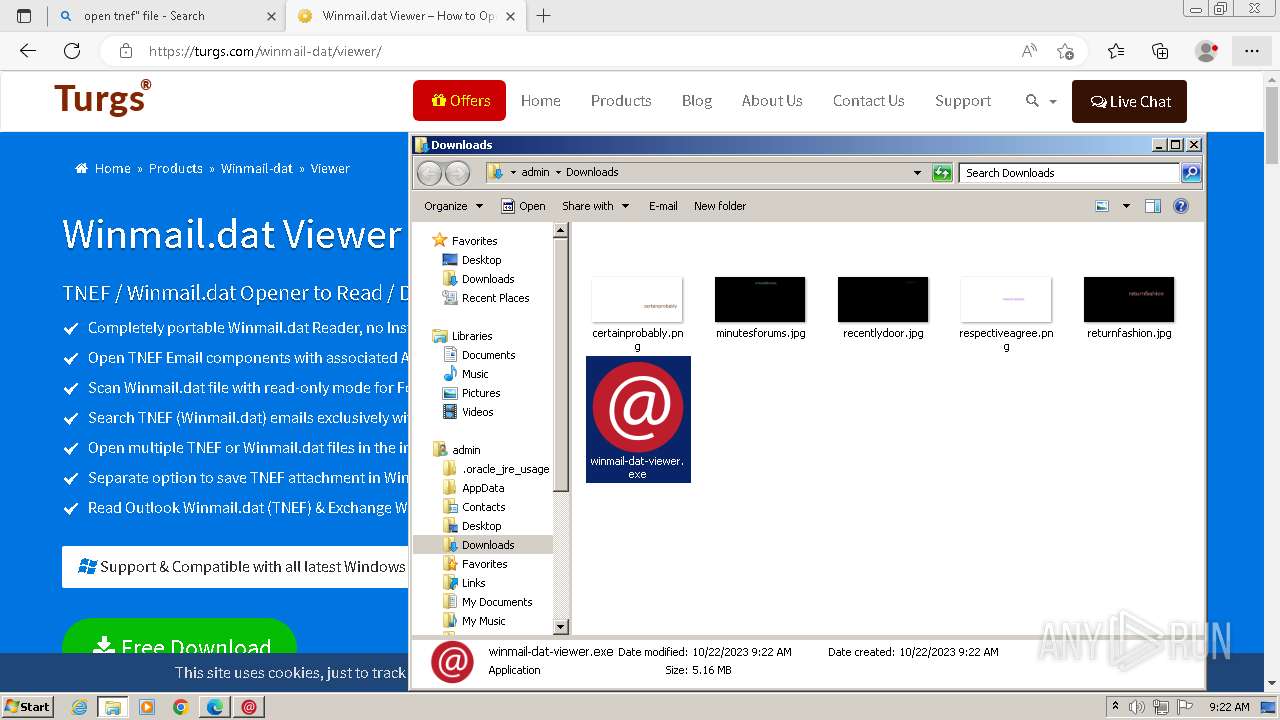Screen dimensions: 1280x720
Task: Select Pictures library
Action: point(481,393)
